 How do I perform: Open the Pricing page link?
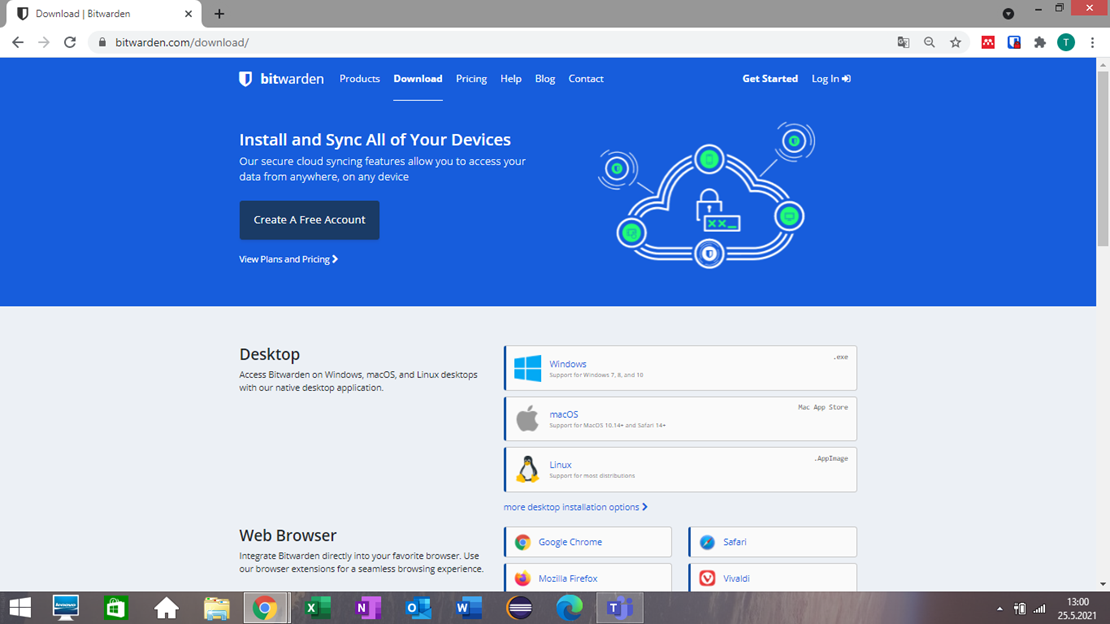[x=471, y=79]
